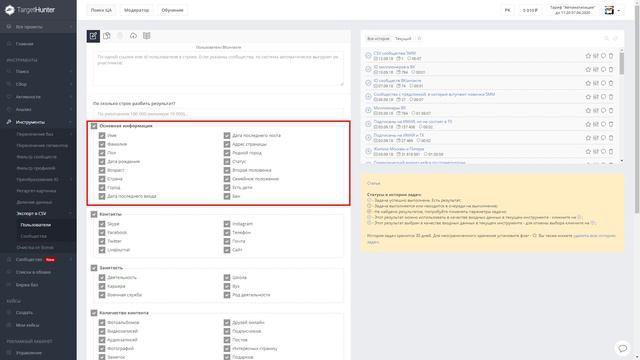Click the history search magnifier icon
640x360 pixels.
pos(607,38)
